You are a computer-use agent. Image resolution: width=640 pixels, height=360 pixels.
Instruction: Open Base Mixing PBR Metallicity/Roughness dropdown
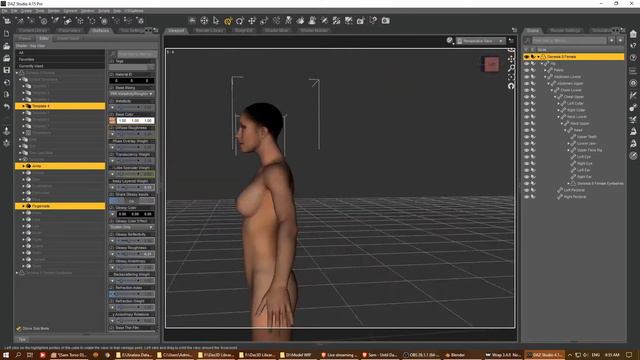pos(132,94)
